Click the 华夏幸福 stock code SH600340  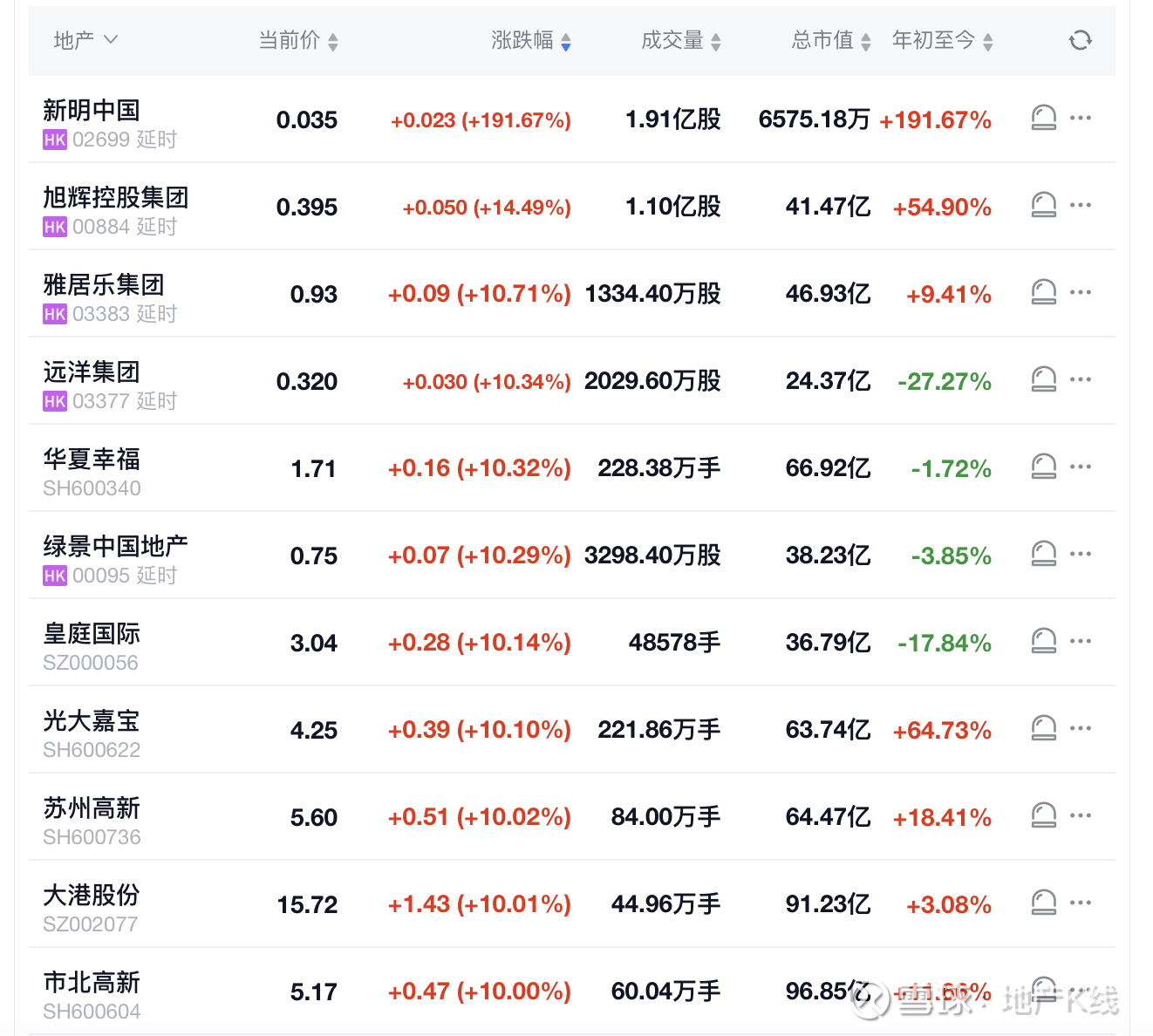pos(92,488)
